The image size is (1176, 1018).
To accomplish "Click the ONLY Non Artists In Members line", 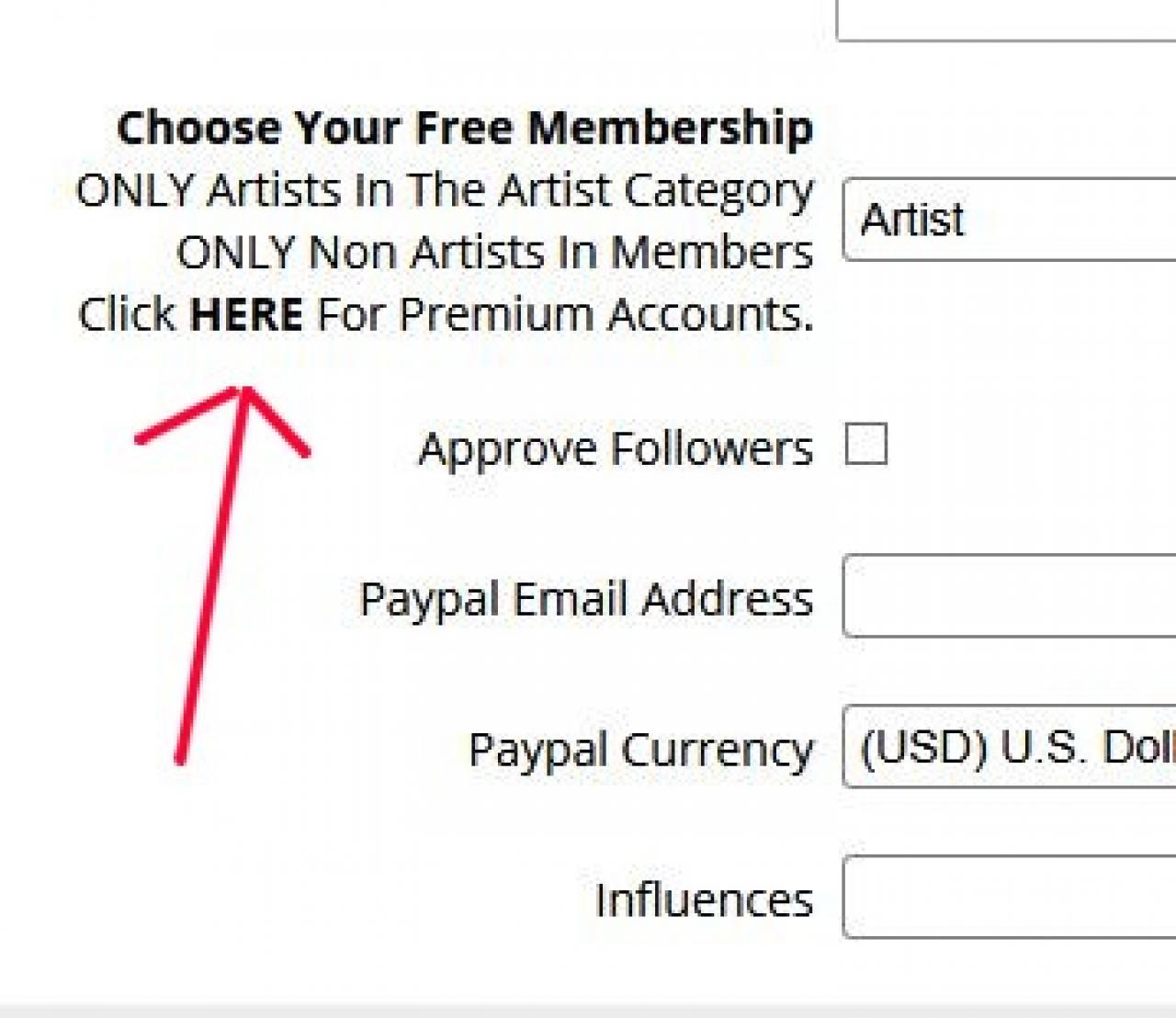I will (494, 253).
